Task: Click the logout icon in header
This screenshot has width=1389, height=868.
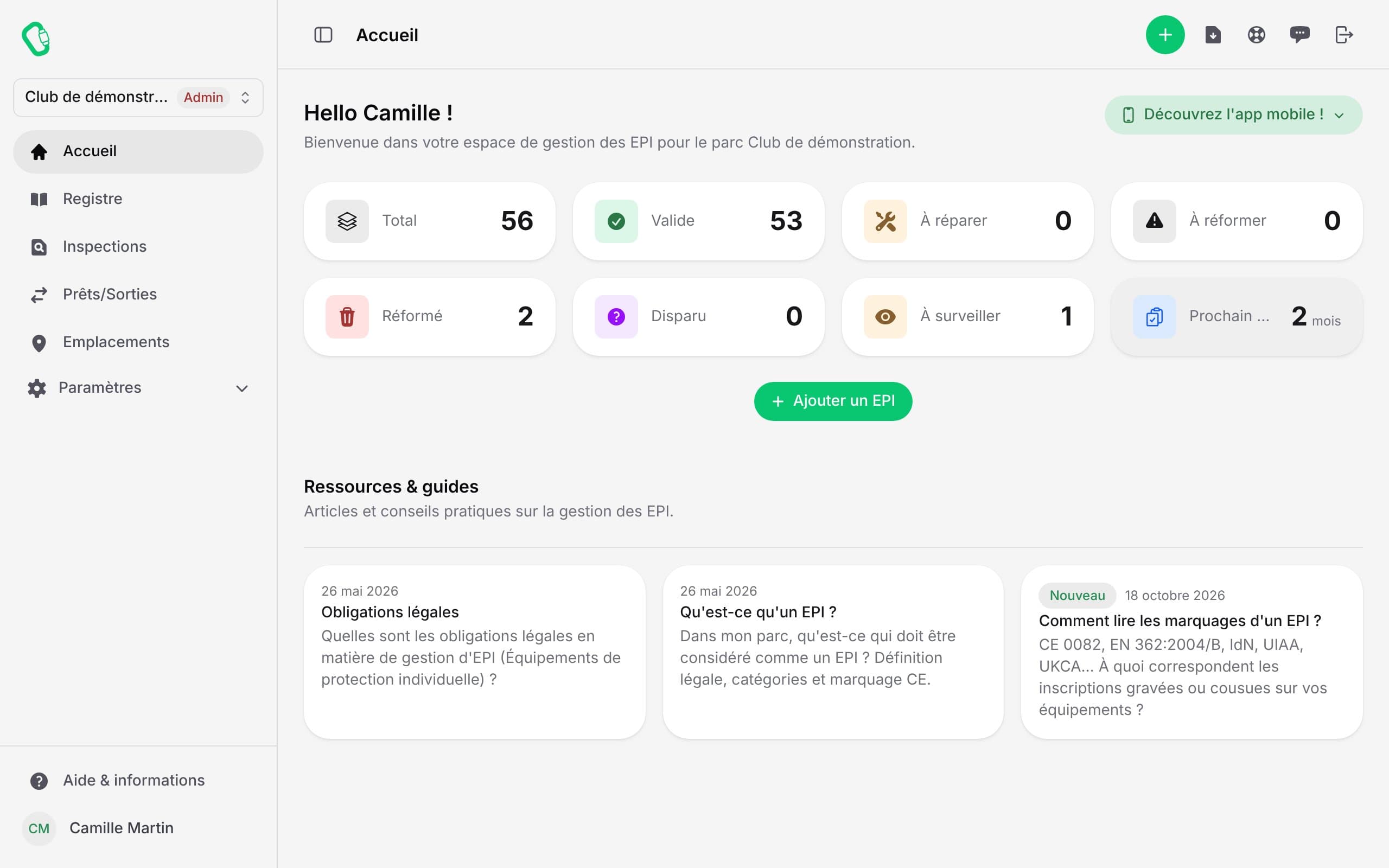Action: 1344,35
